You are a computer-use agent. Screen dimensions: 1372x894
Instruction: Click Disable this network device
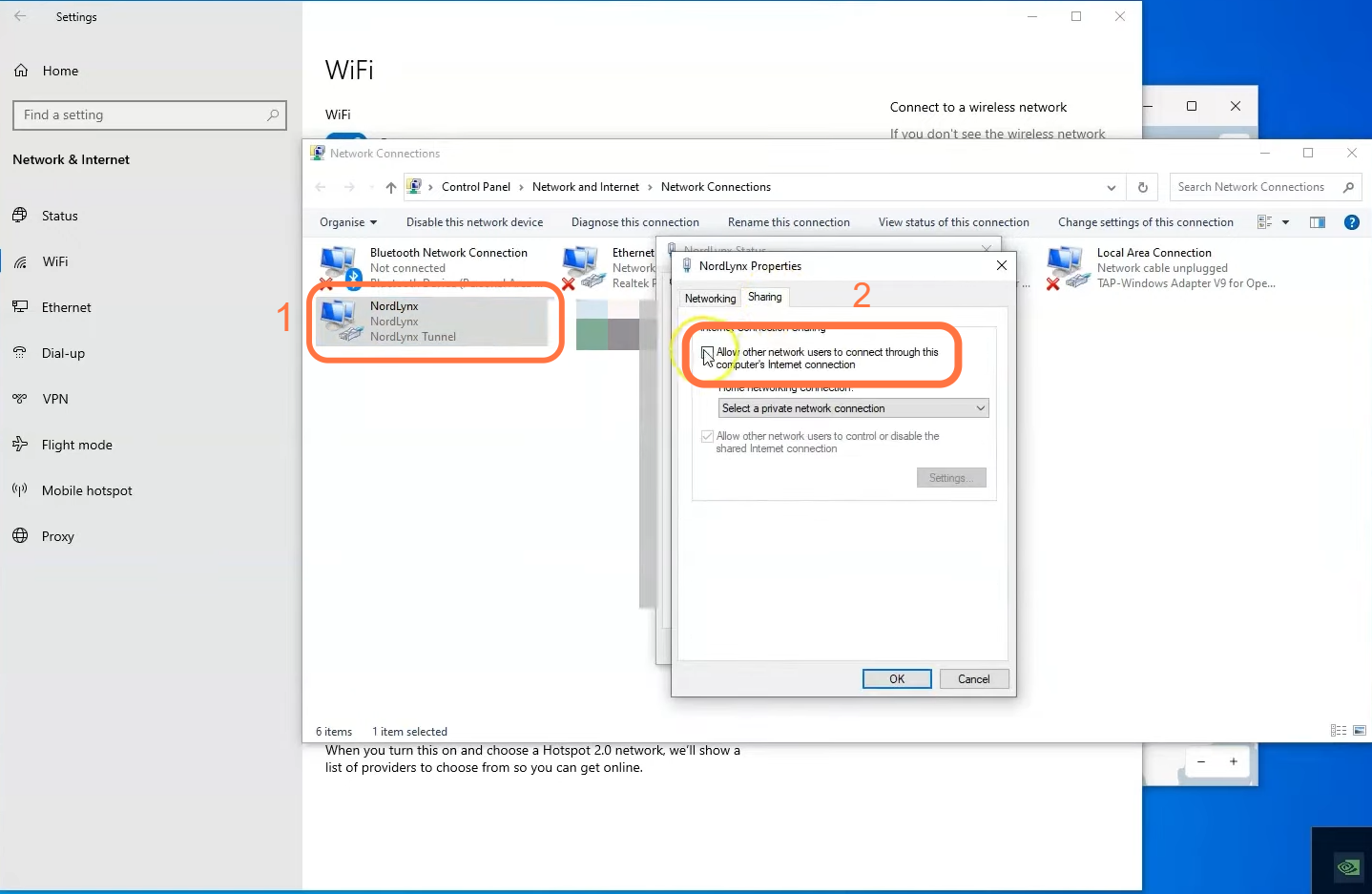coord(474,222)
